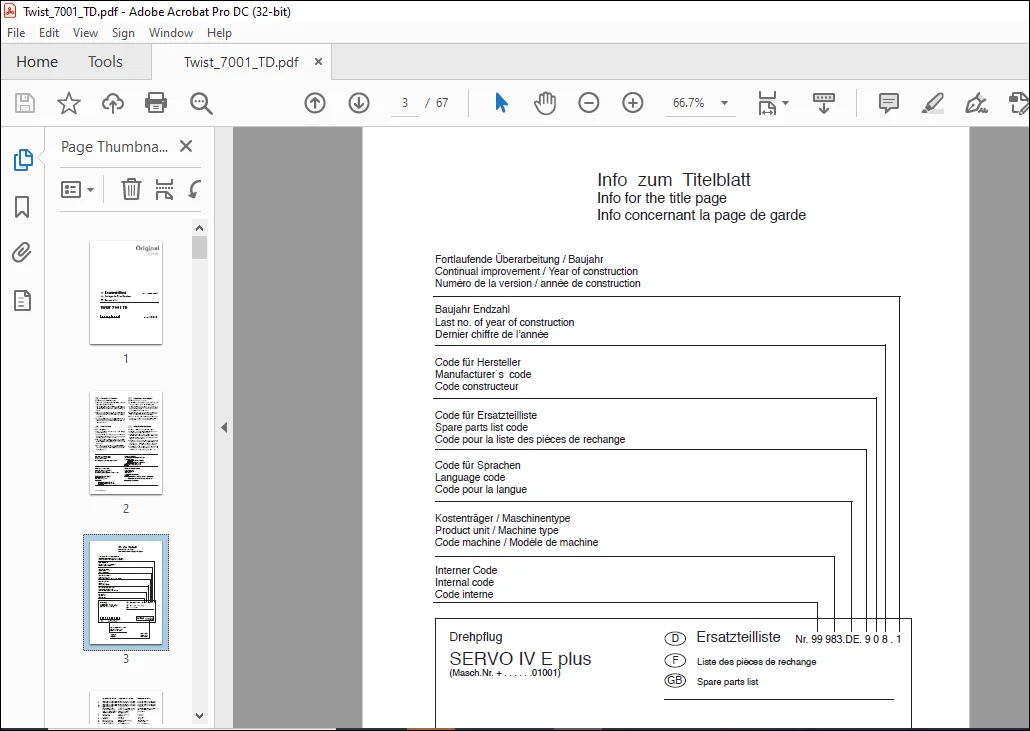Delete selected page thumbnail
1030x731 pixels.
coord(131,189)
